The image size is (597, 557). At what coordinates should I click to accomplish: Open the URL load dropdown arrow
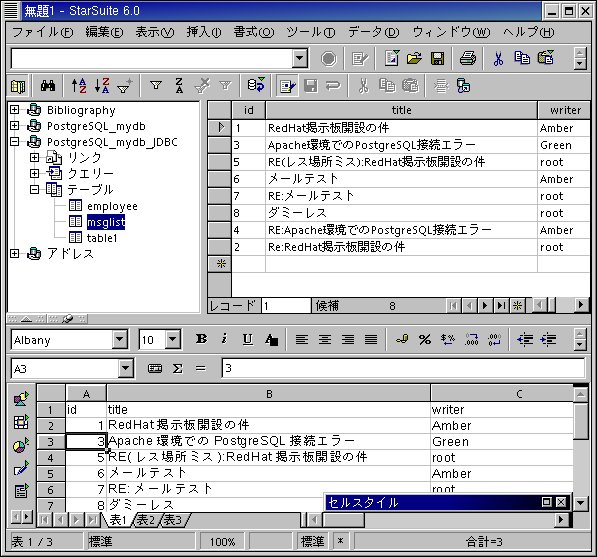(300, 59)
